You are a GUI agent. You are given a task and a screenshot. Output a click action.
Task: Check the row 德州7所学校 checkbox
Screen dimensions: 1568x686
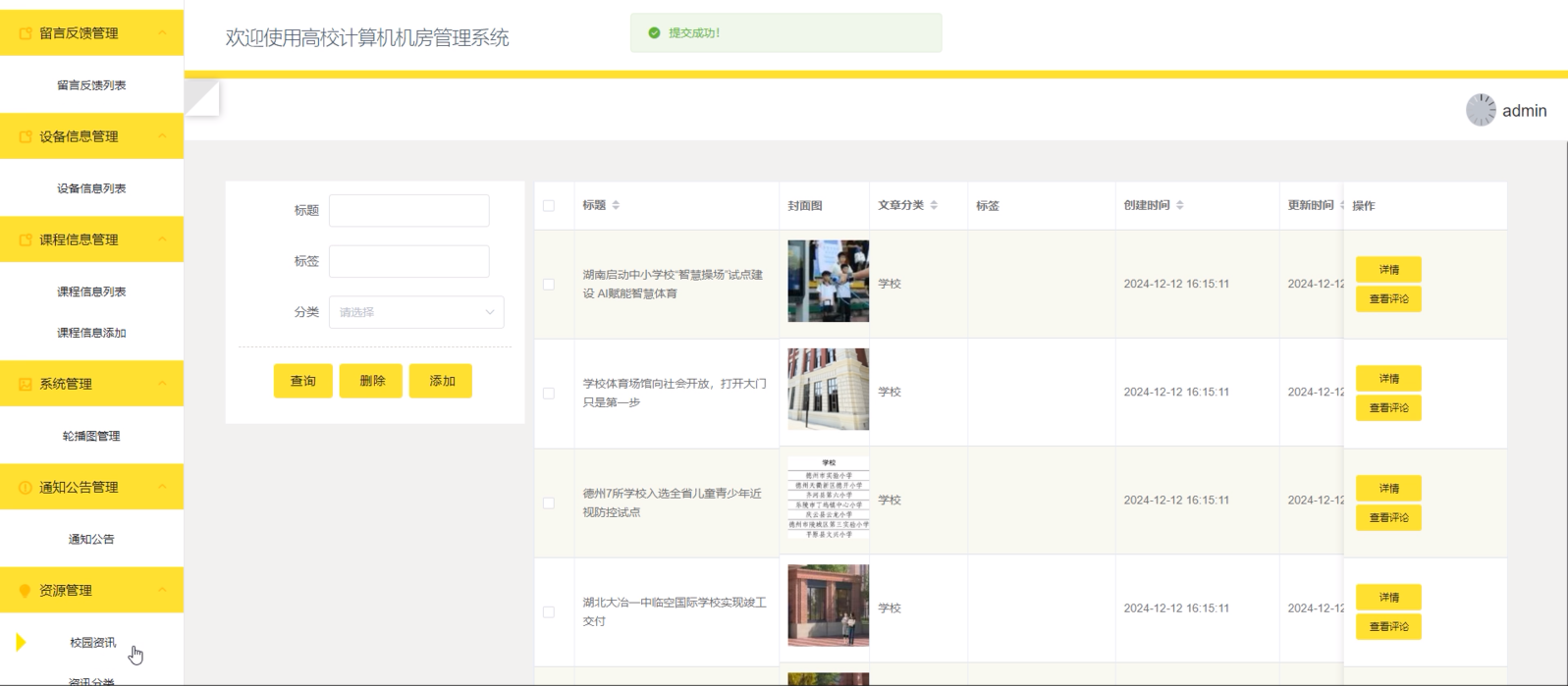point(549,502)
